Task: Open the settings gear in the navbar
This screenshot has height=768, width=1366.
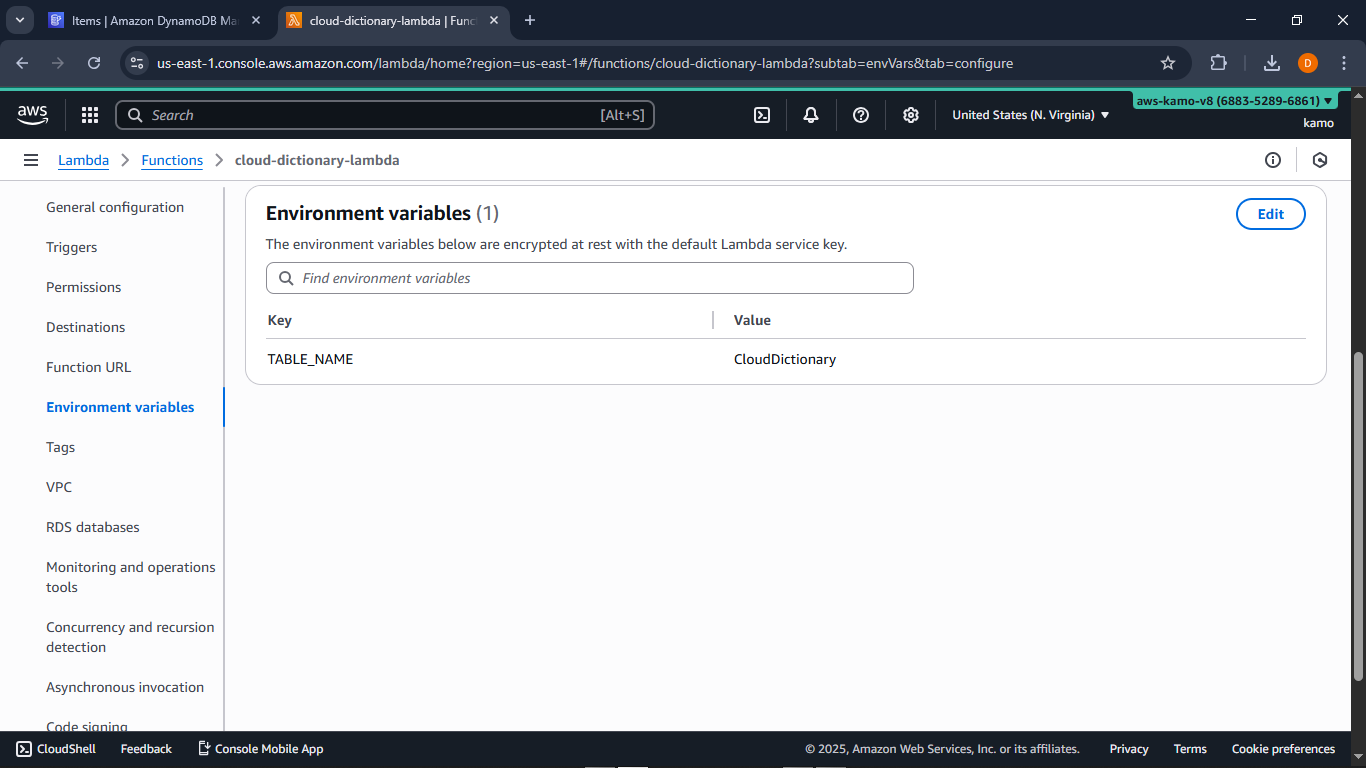Action: pyautogui.click(x=911, y=115)
